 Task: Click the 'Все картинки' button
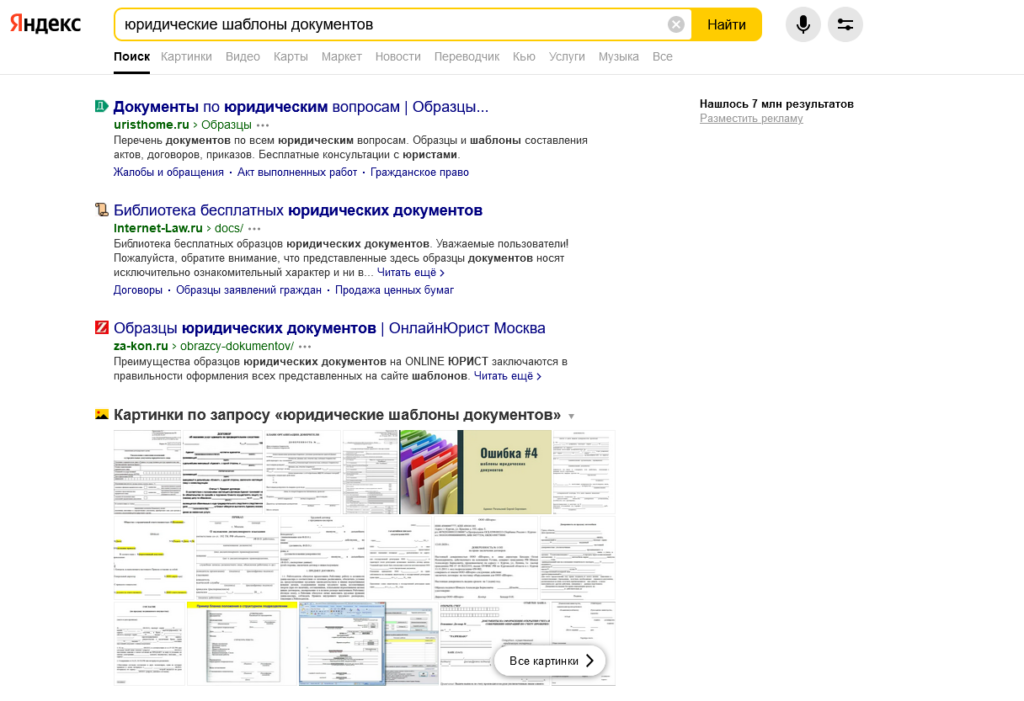(x=550, y=660)
